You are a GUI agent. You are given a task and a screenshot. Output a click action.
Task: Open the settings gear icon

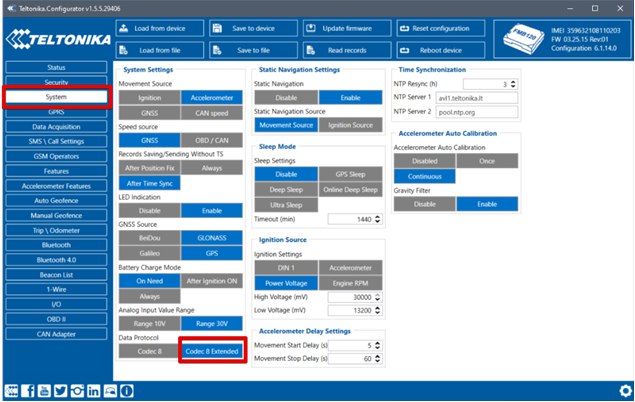[x=626, y=391]
